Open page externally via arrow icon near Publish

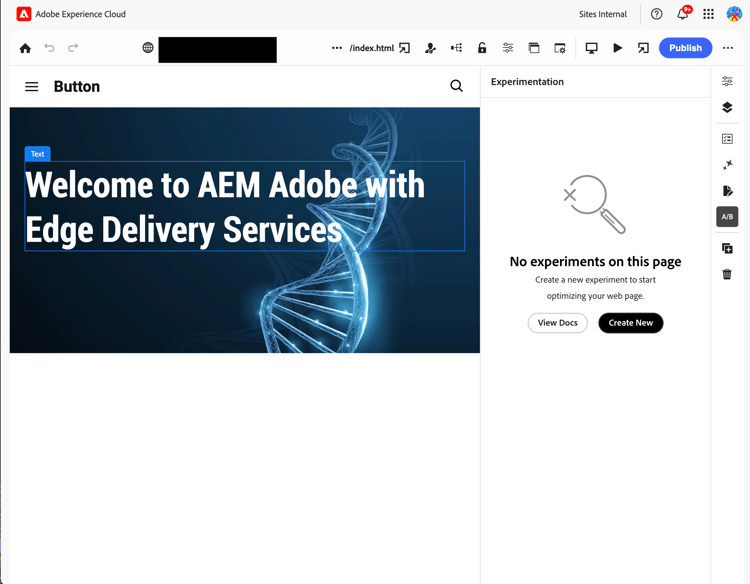click(x=643, y=48)
